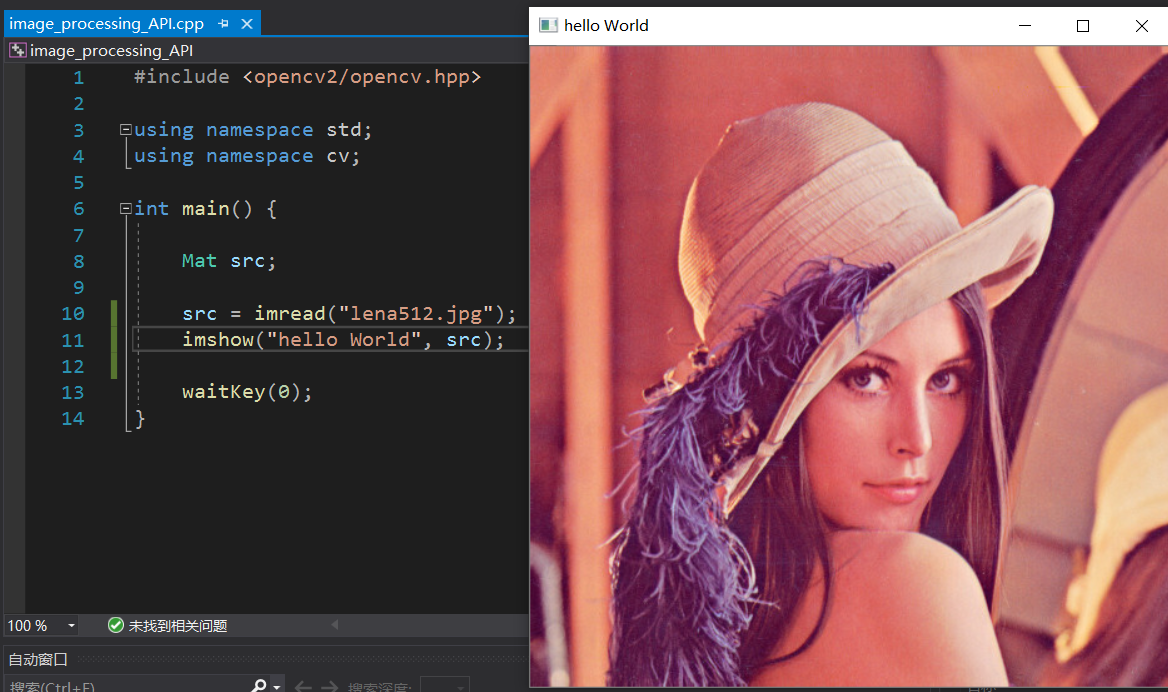Click the green no-issues check icon
Image resolution: width=1168 pixels, height=692 pixels.
115,625
